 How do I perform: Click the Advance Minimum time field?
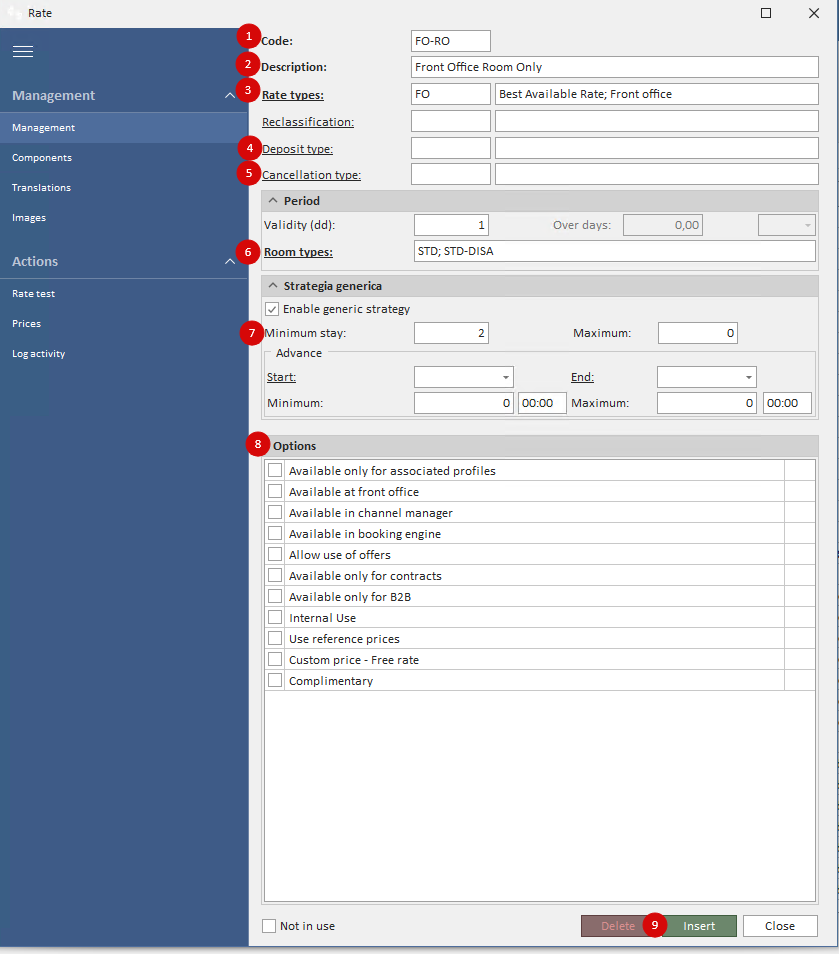[x=541, y=403]
